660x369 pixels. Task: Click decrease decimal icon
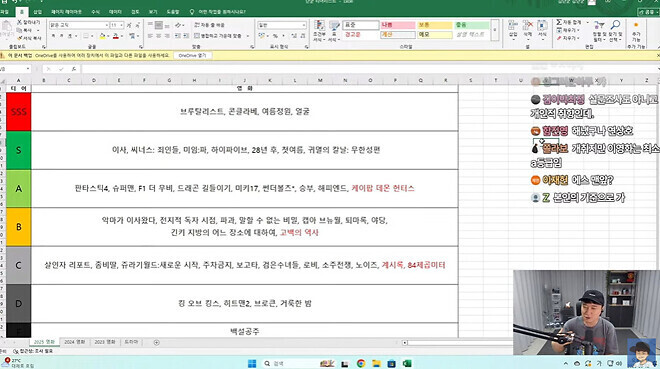[x=302, y=36]
